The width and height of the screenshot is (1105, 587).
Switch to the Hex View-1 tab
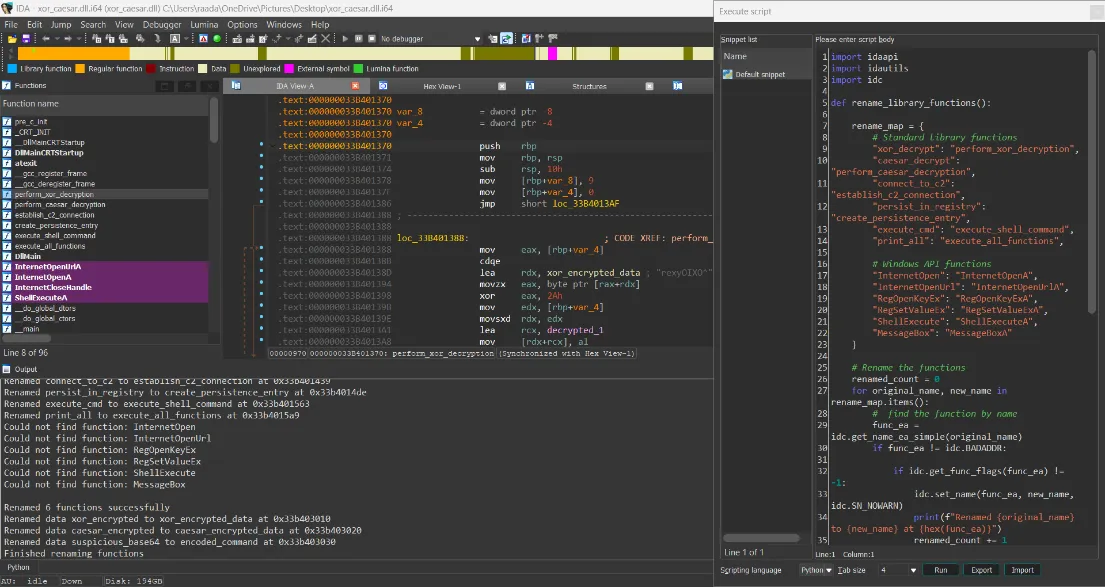point(442,86)
